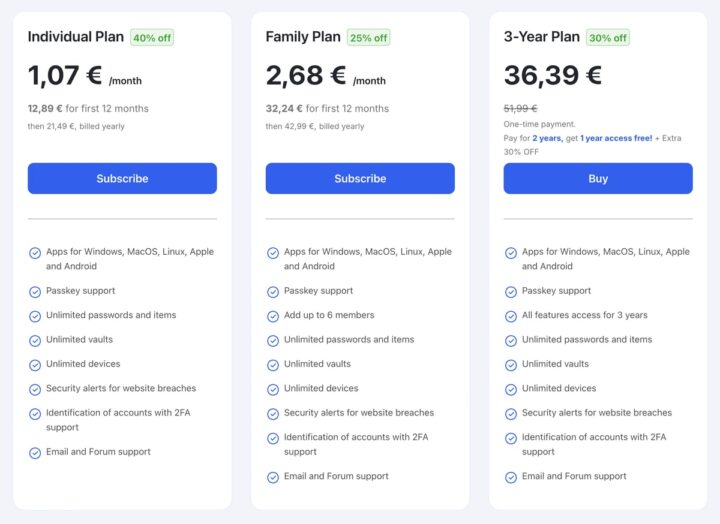
Task: Click the Individual Plan Subscribe button
Action: (122, 178)
